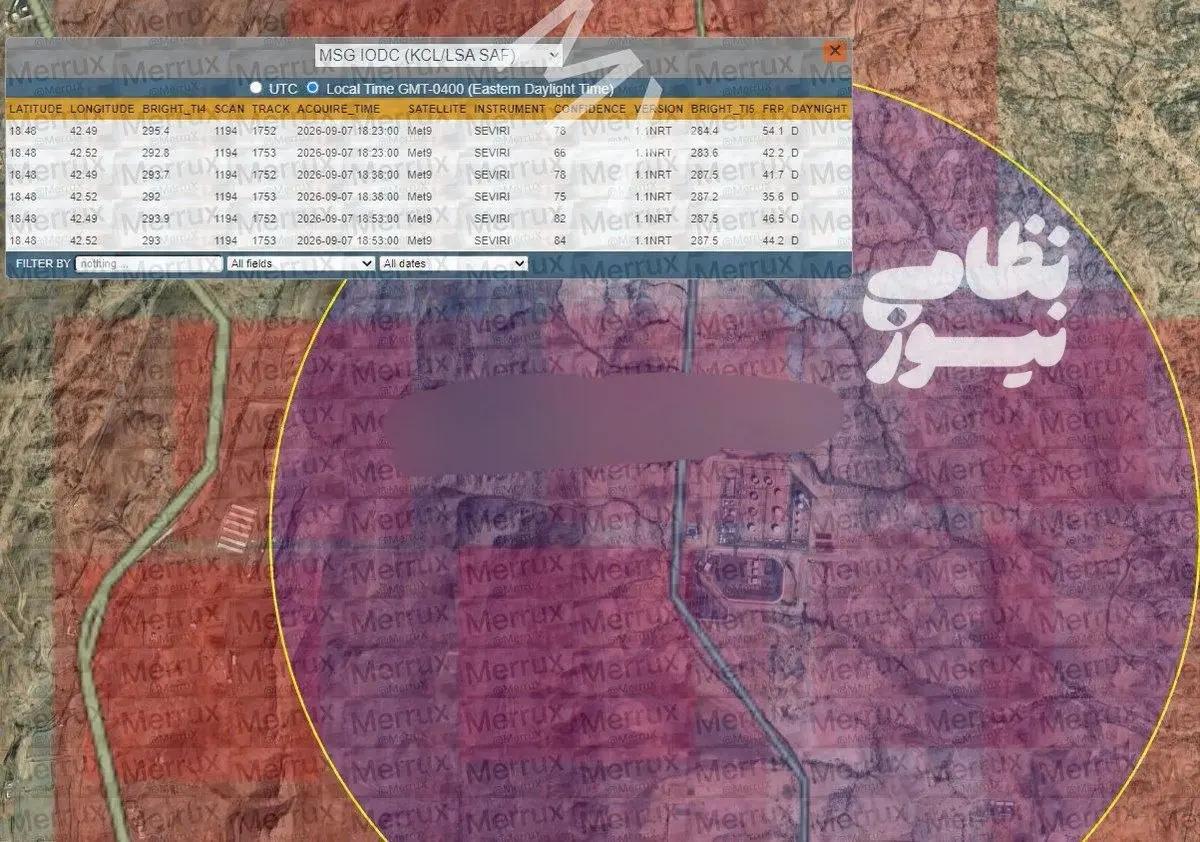Select the Local Time GMT-0400 radio button
Screen dimensions: 1200x842
[x=312, y=88]
